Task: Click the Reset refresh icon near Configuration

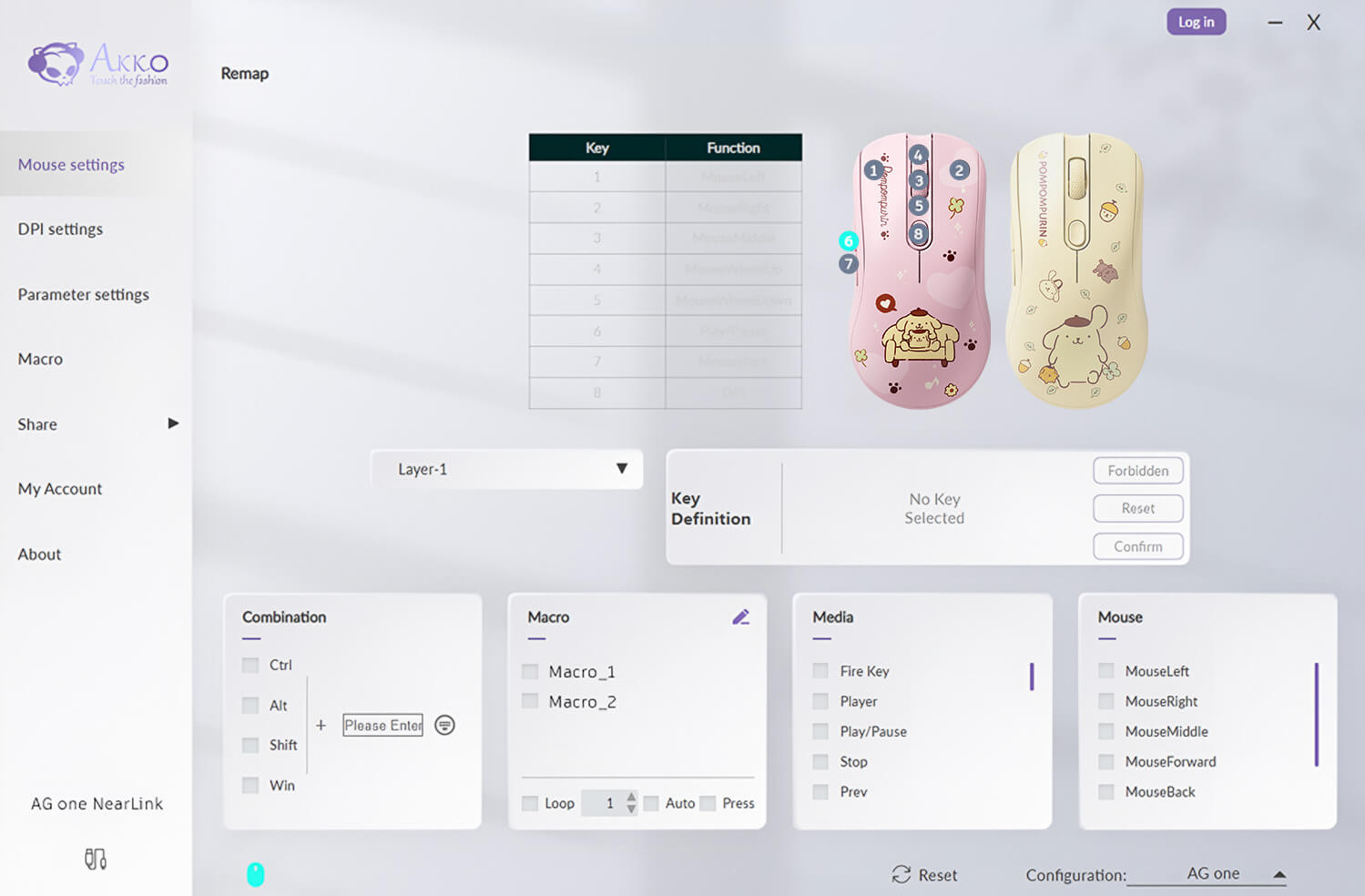Action: click(902, 874)
